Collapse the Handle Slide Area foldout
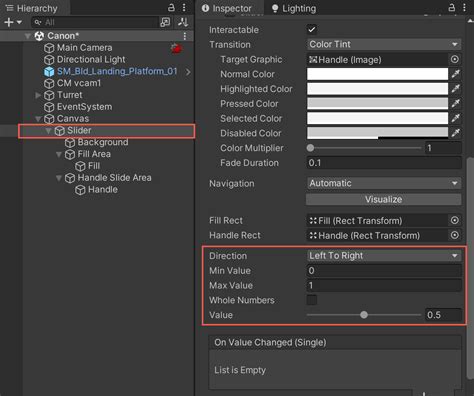This screenshot has height=396, width=474. (x=59, y=178)
